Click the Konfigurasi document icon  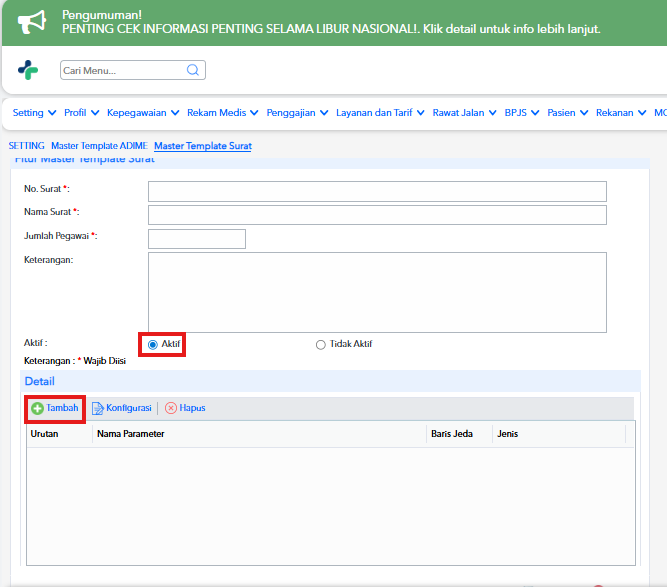pos(97,408)
